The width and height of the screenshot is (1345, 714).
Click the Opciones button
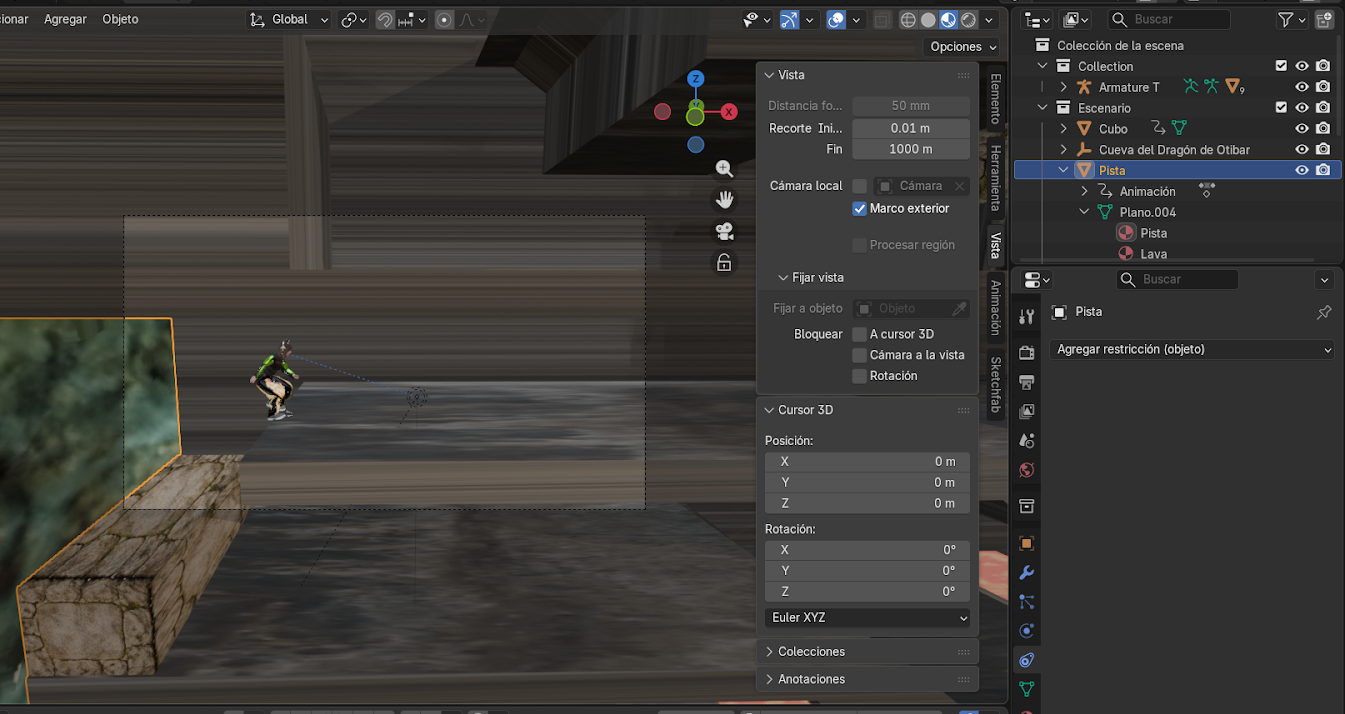click(962, 47)
